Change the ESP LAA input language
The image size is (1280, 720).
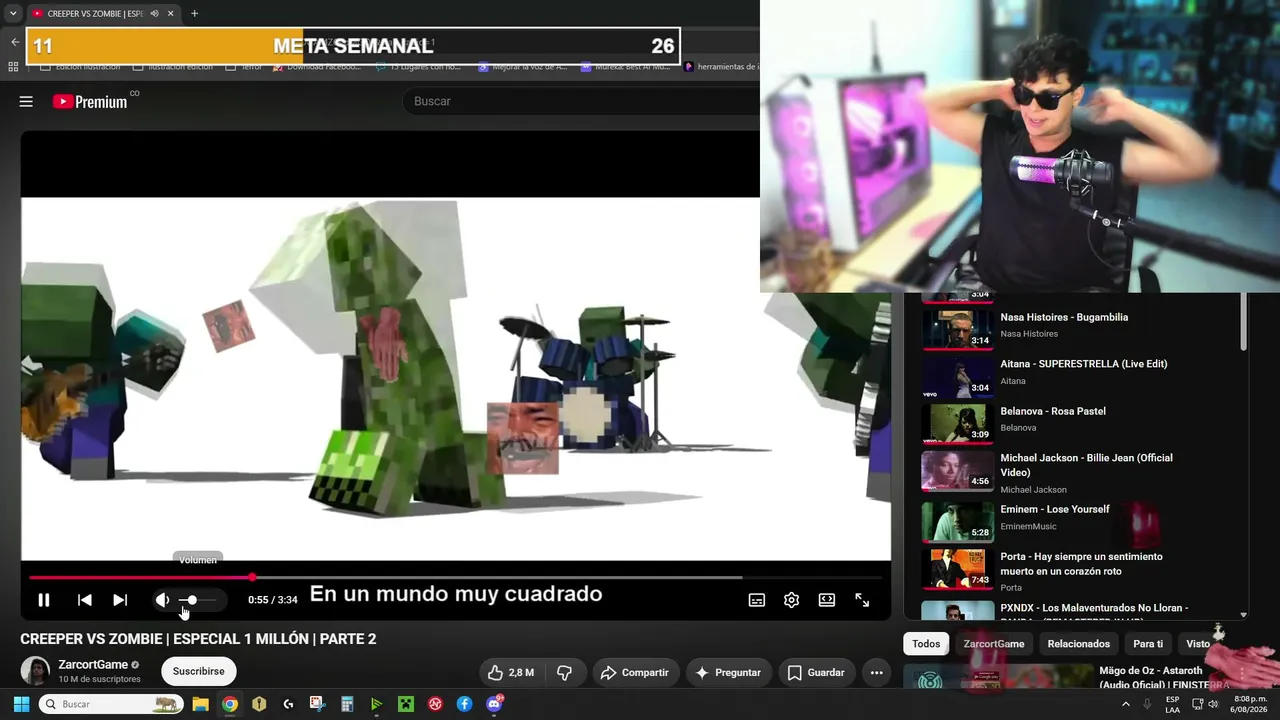(x=1173, y=704)
